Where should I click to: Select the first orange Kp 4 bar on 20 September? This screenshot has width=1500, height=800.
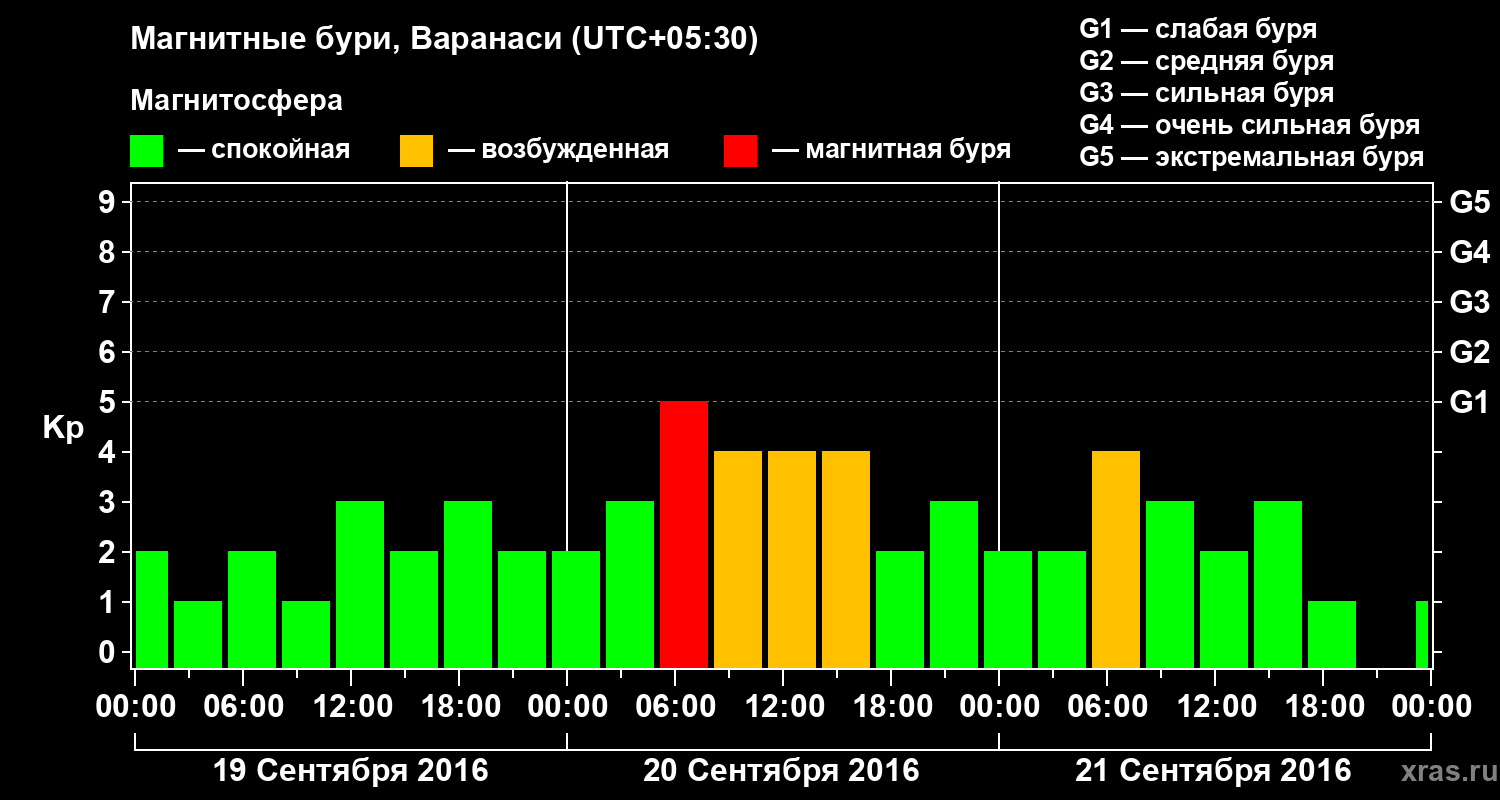[738, 559]
